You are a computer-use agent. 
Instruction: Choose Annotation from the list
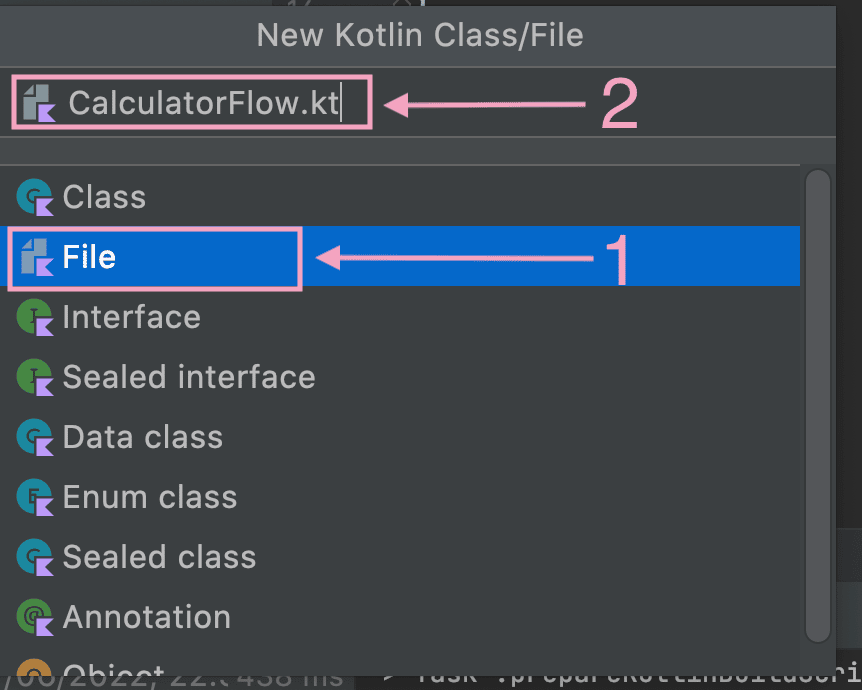coord(400,616)
